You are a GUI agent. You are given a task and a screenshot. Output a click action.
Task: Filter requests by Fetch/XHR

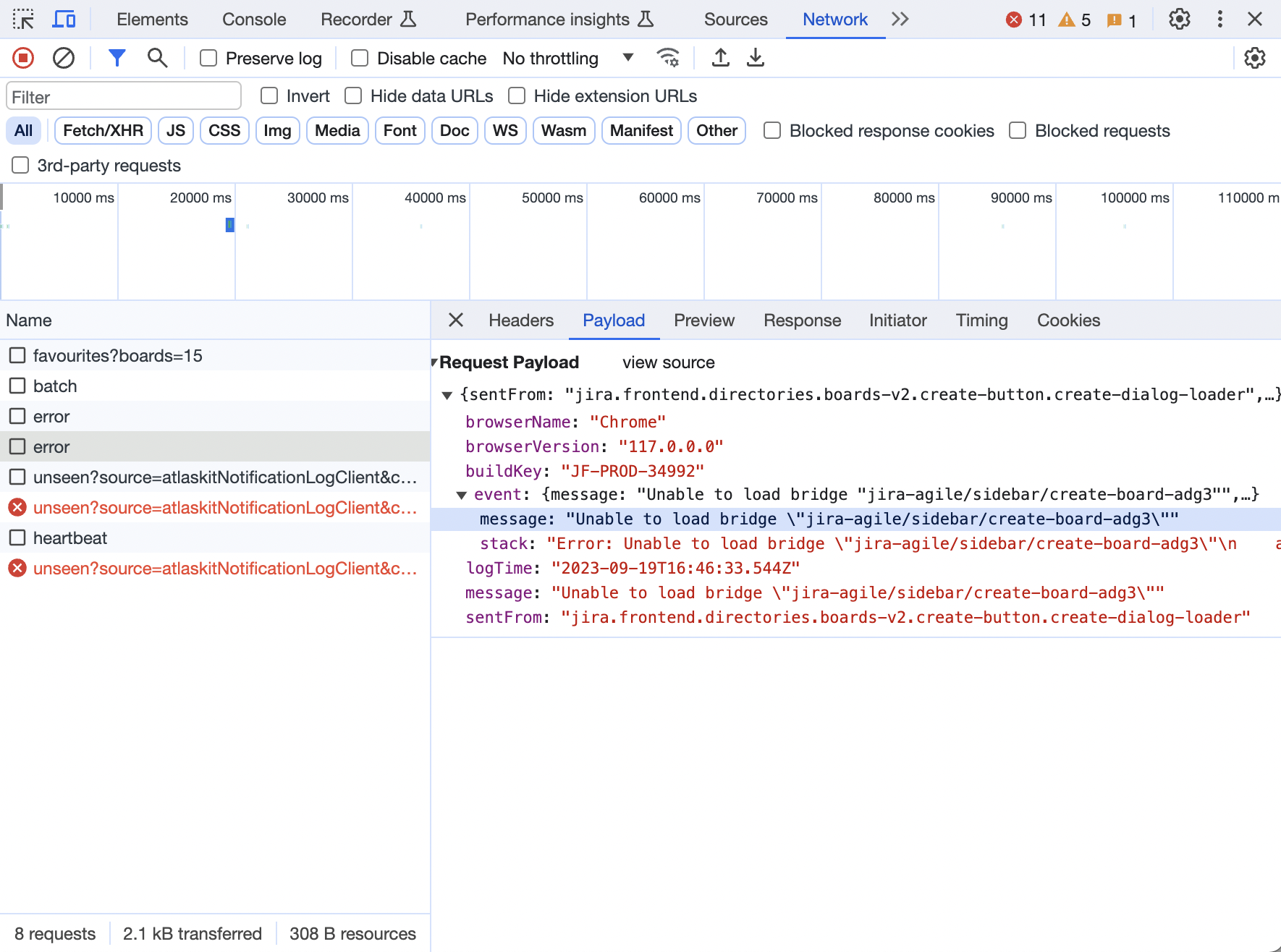[103, 131]
